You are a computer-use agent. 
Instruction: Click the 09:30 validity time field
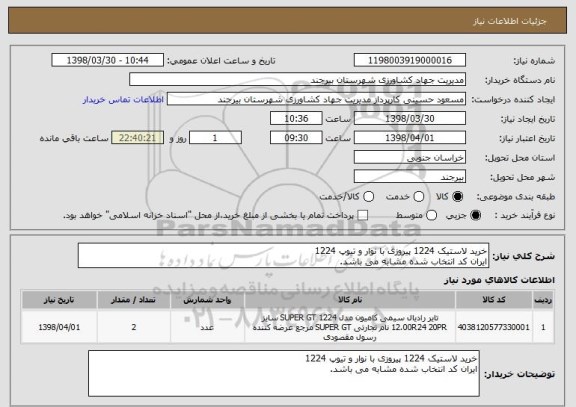click(x=296, y=138)
